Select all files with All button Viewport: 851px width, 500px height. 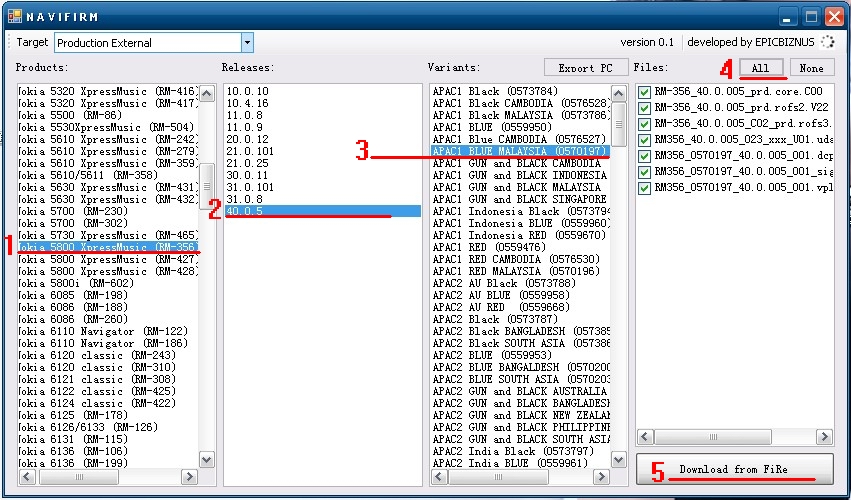click(760, 68)
